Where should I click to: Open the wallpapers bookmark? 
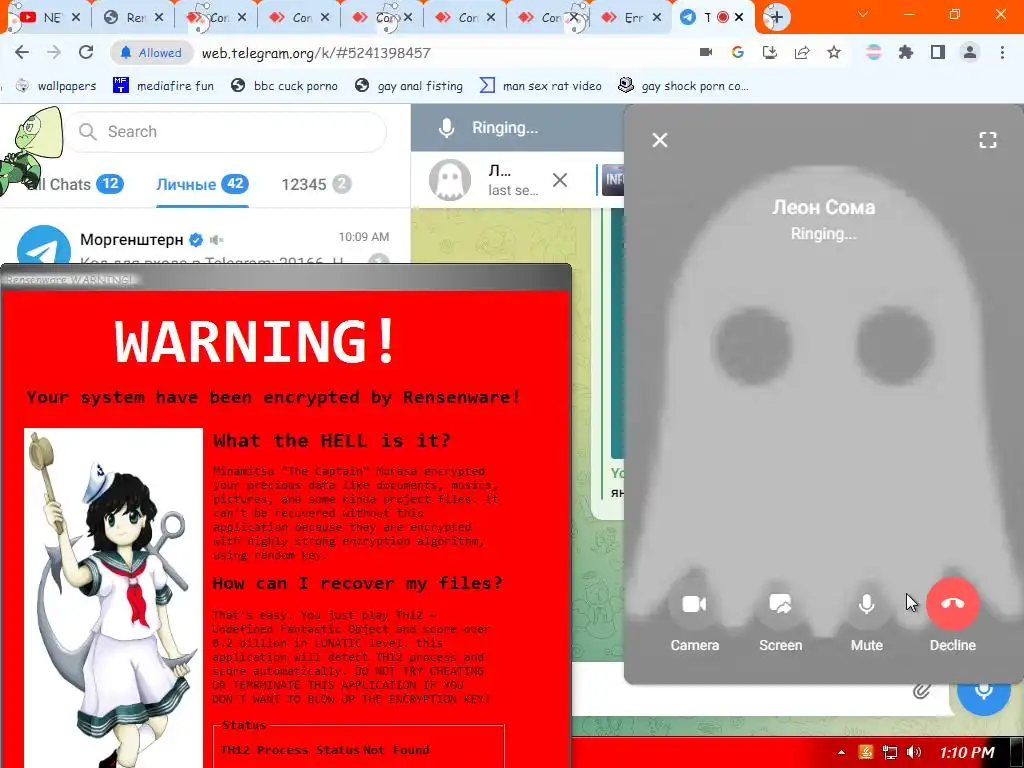point(57,86)
